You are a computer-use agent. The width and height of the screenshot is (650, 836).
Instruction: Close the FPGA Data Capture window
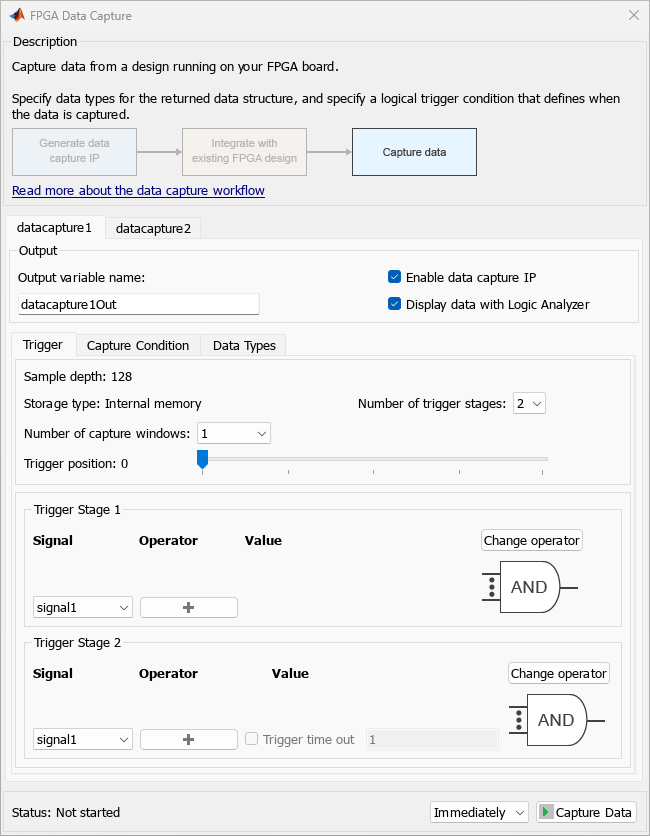(x=633, y=16)
